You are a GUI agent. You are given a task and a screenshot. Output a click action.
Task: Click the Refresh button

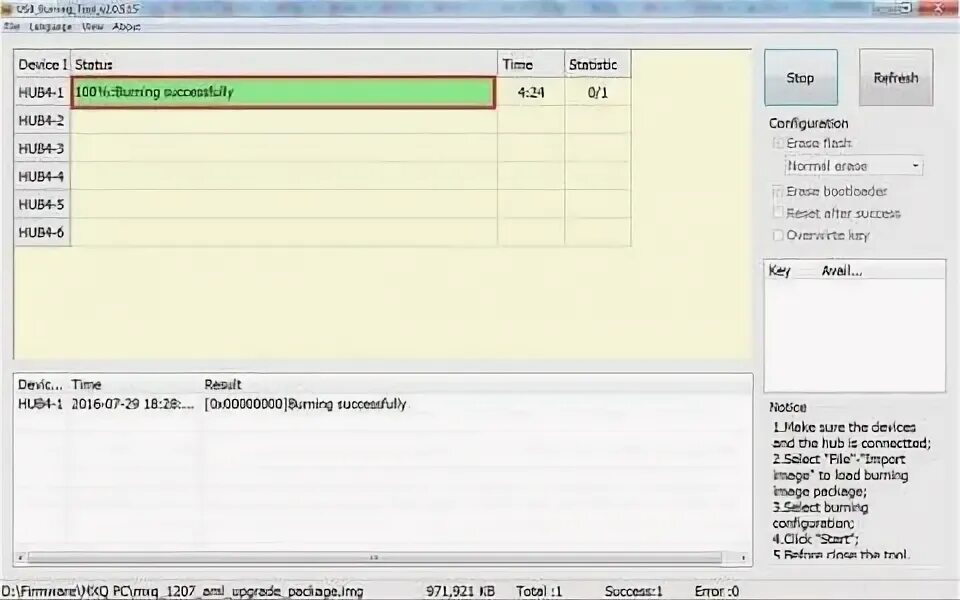[896, 78]
